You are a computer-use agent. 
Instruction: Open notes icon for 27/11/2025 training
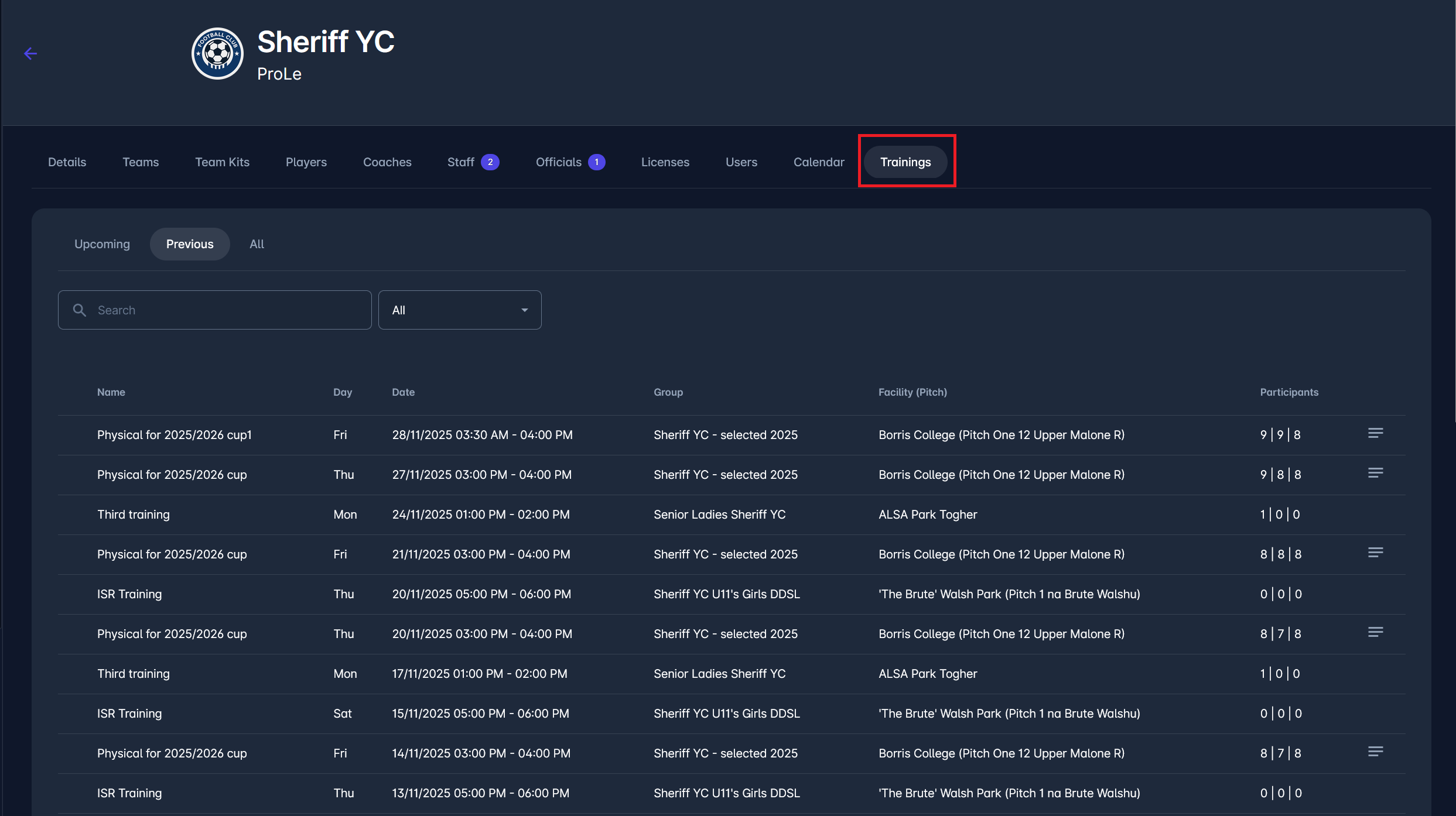pyautogui.click(x=1375, y=473)
